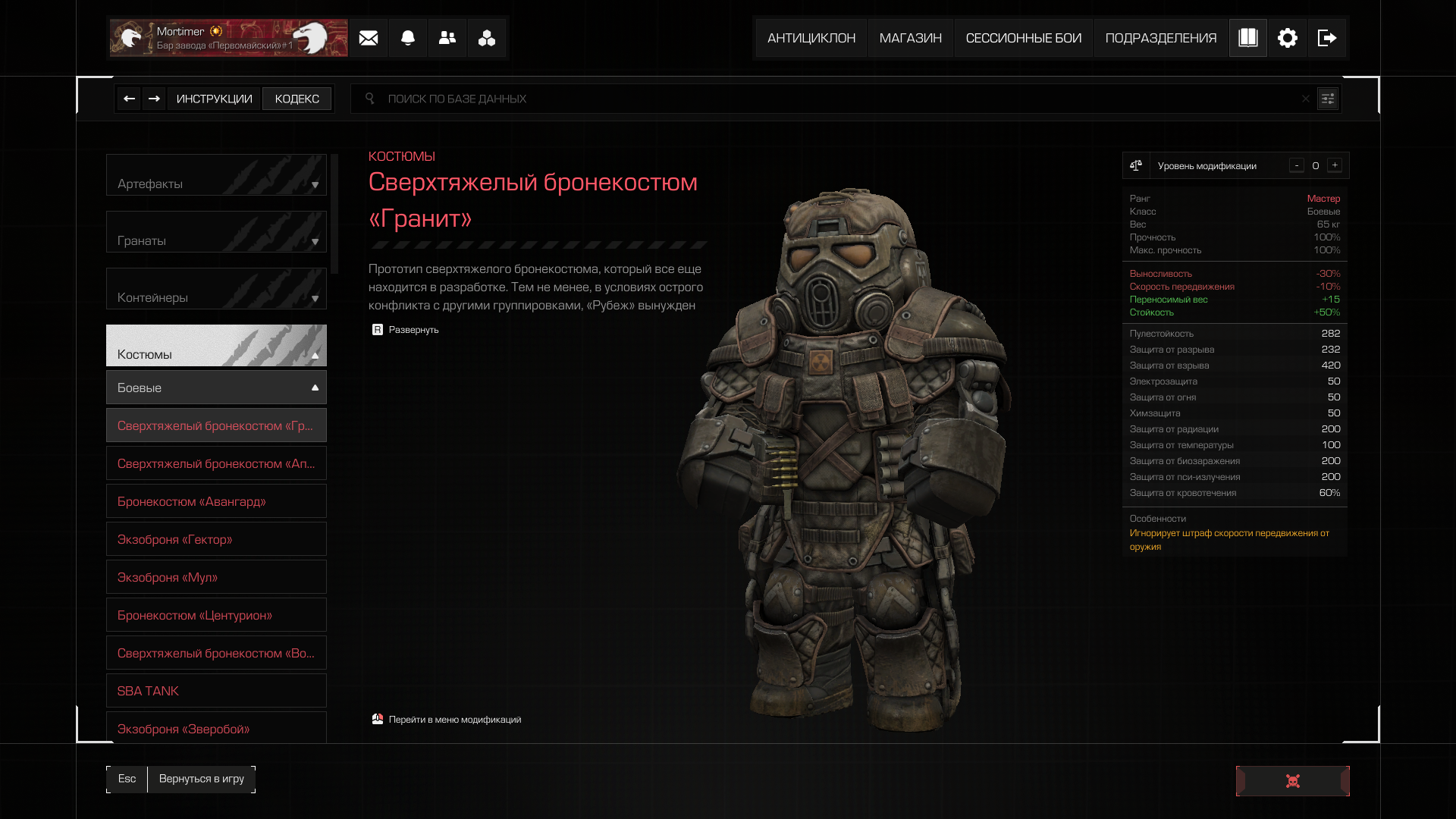Screen dimensions: 1456x819
Task: Select Экзоброня «Мул» entry
Action: click(x=216, y=577)
